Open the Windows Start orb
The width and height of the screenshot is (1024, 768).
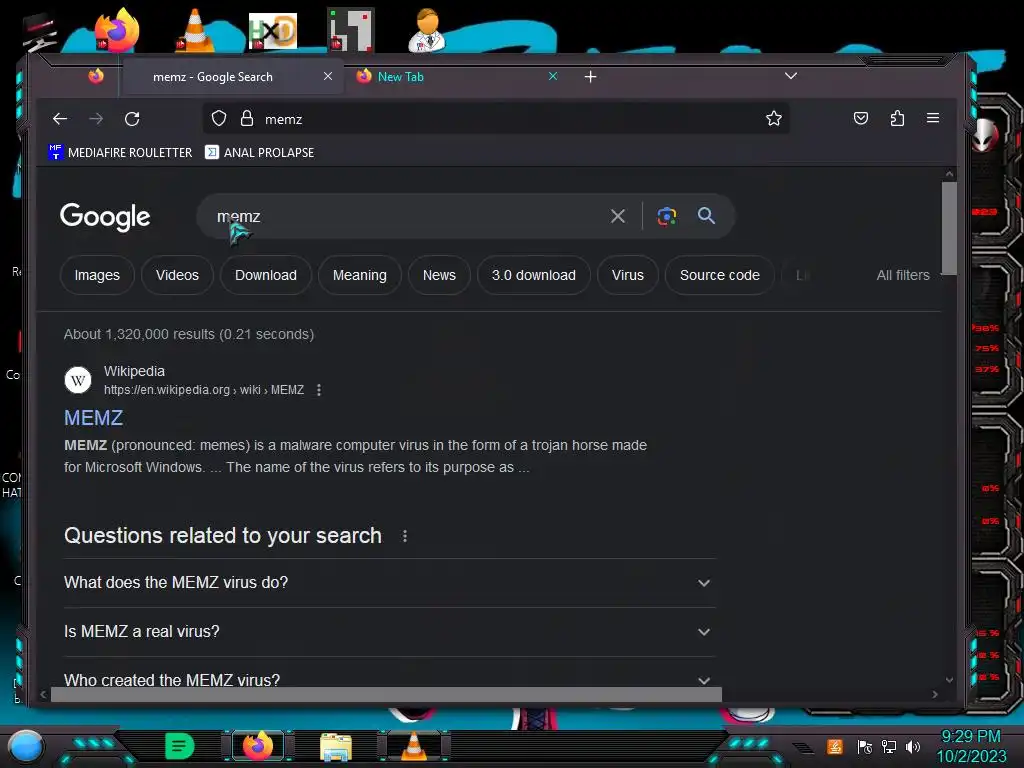(x=26, y=747)
